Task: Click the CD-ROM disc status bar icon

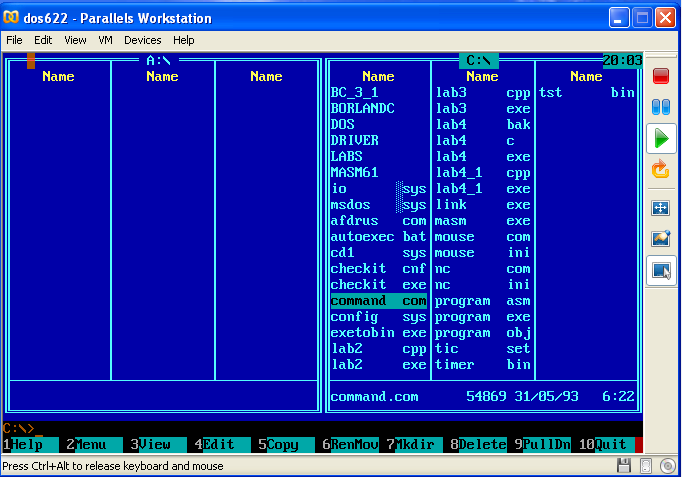Action: click(x=668, y=466)
